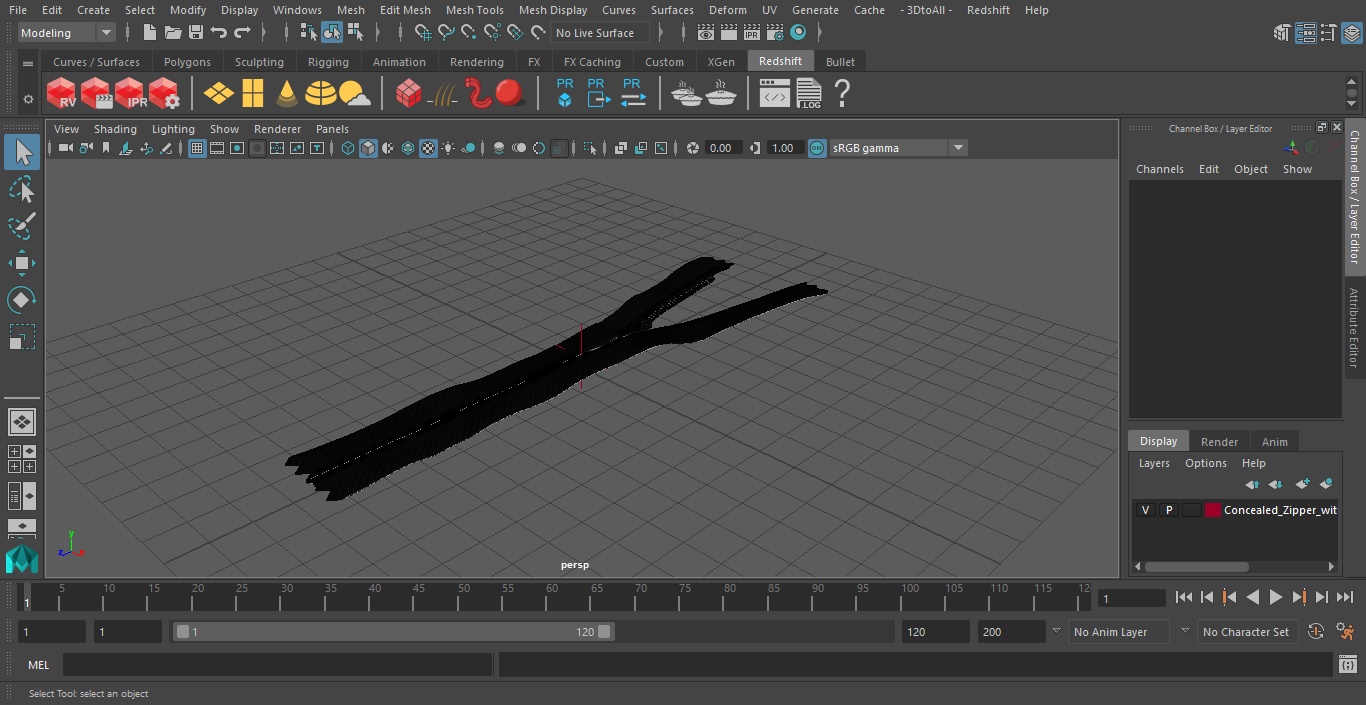This screenshot has width=1366, height=705.
Task: Switch to the Rigging shelf tab
Action: (x=328, y=62)
